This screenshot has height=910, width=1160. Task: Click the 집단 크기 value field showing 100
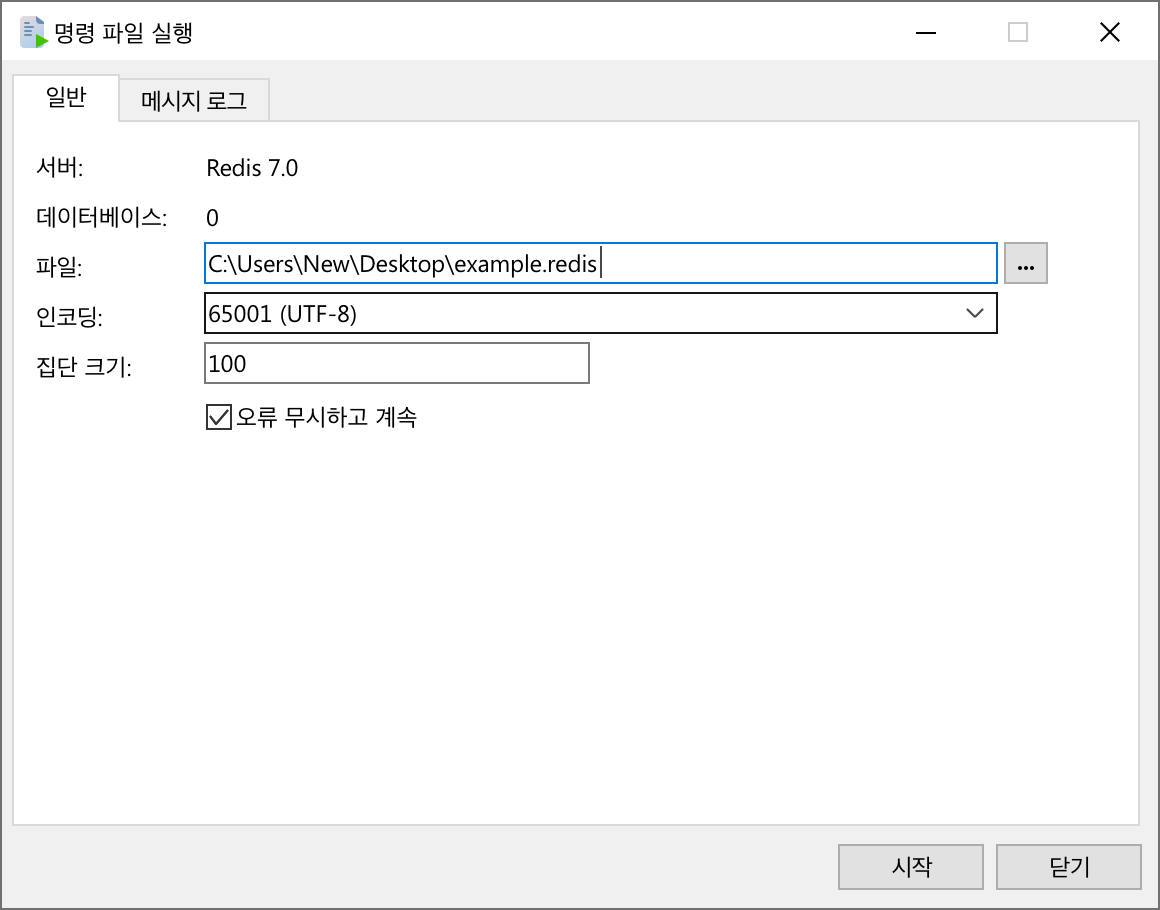point(396,363)
